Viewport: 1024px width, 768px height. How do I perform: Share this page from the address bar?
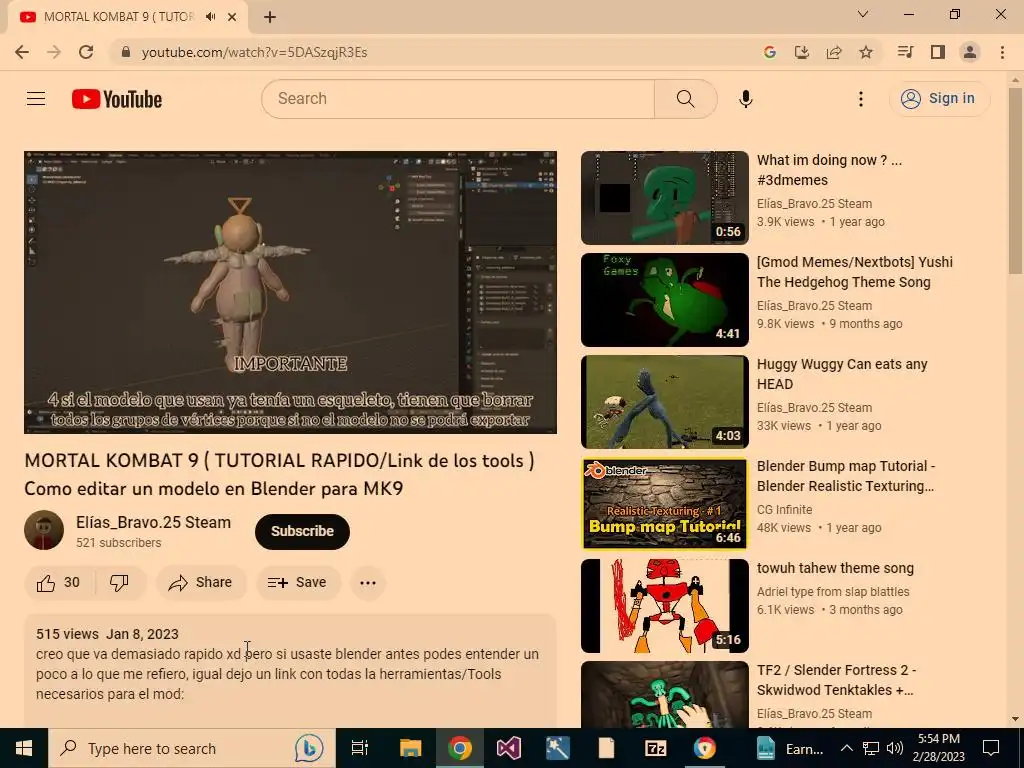[x=834, y=52]
